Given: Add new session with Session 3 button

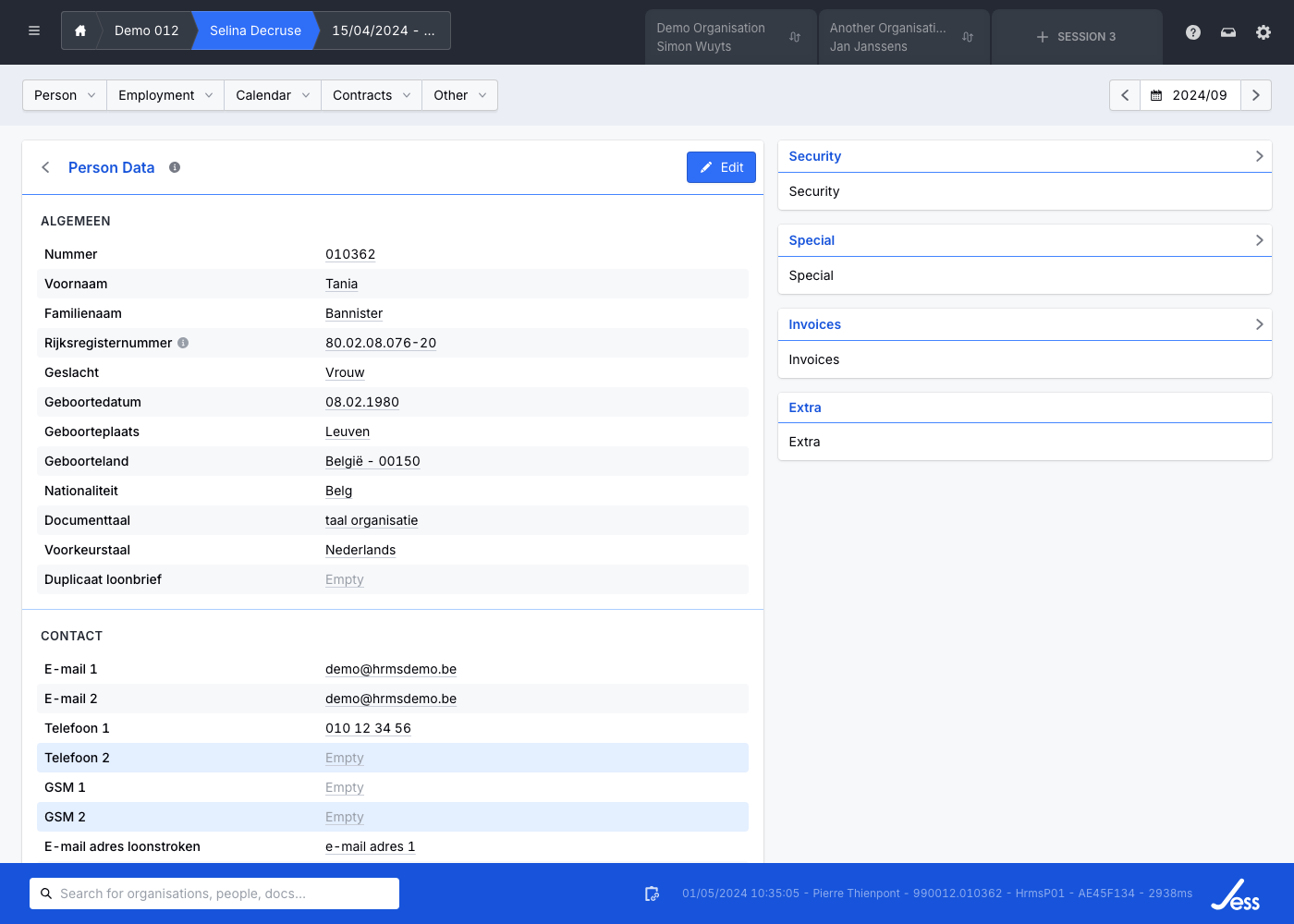Looking at the screenshot, I should (1077, 37).
